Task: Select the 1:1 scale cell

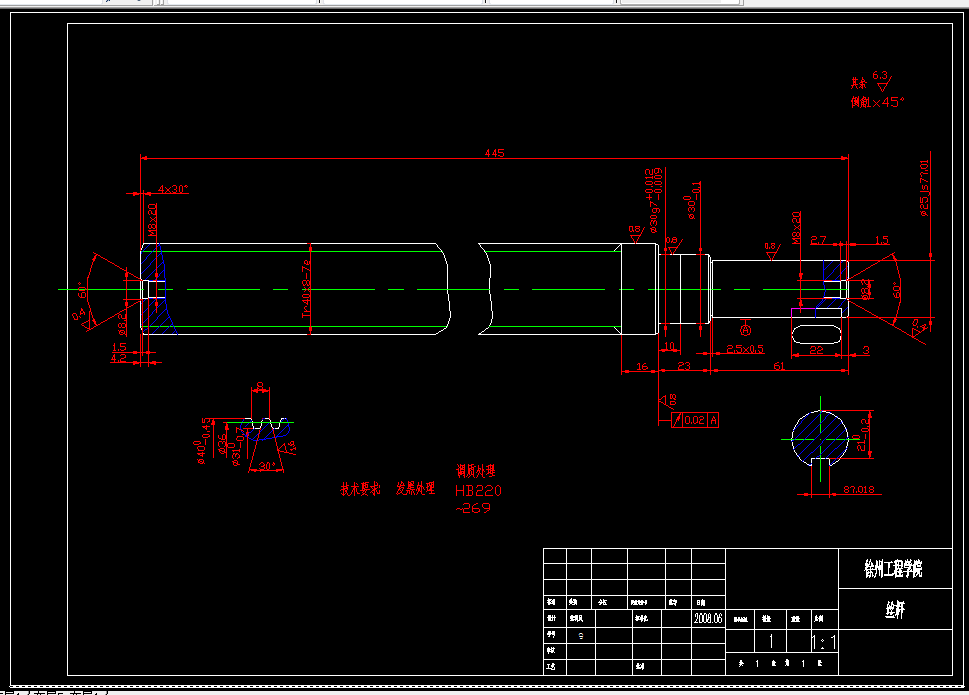Action: (x=824, y=642)
